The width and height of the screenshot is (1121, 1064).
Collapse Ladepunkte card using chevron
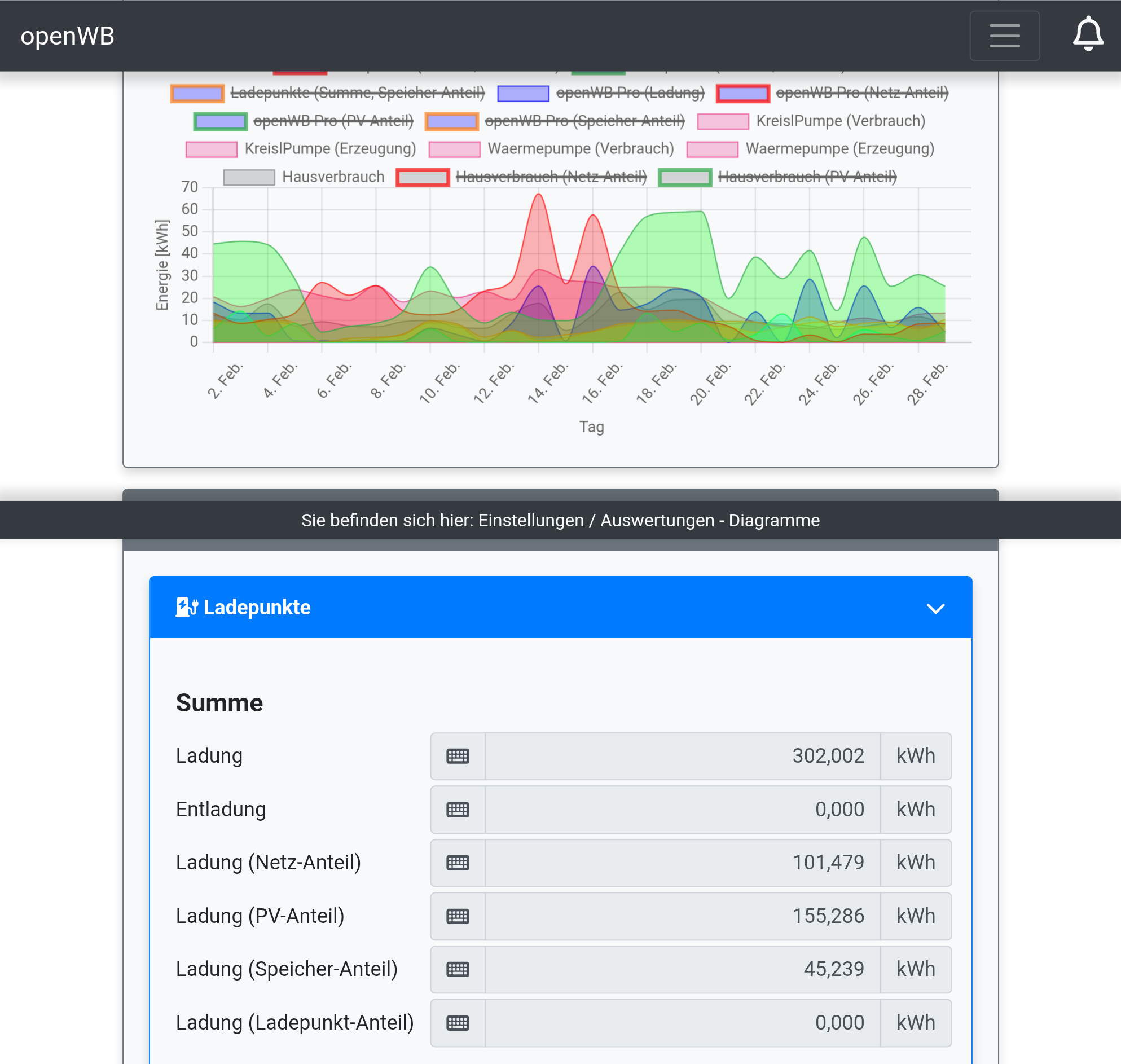935,608
